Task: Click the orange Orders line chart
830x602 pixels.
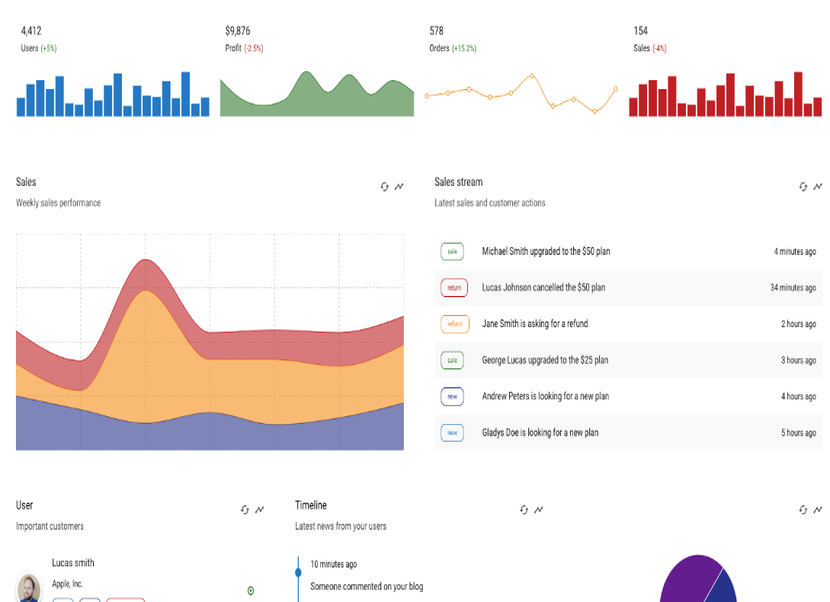Action: tap(521, 94)
